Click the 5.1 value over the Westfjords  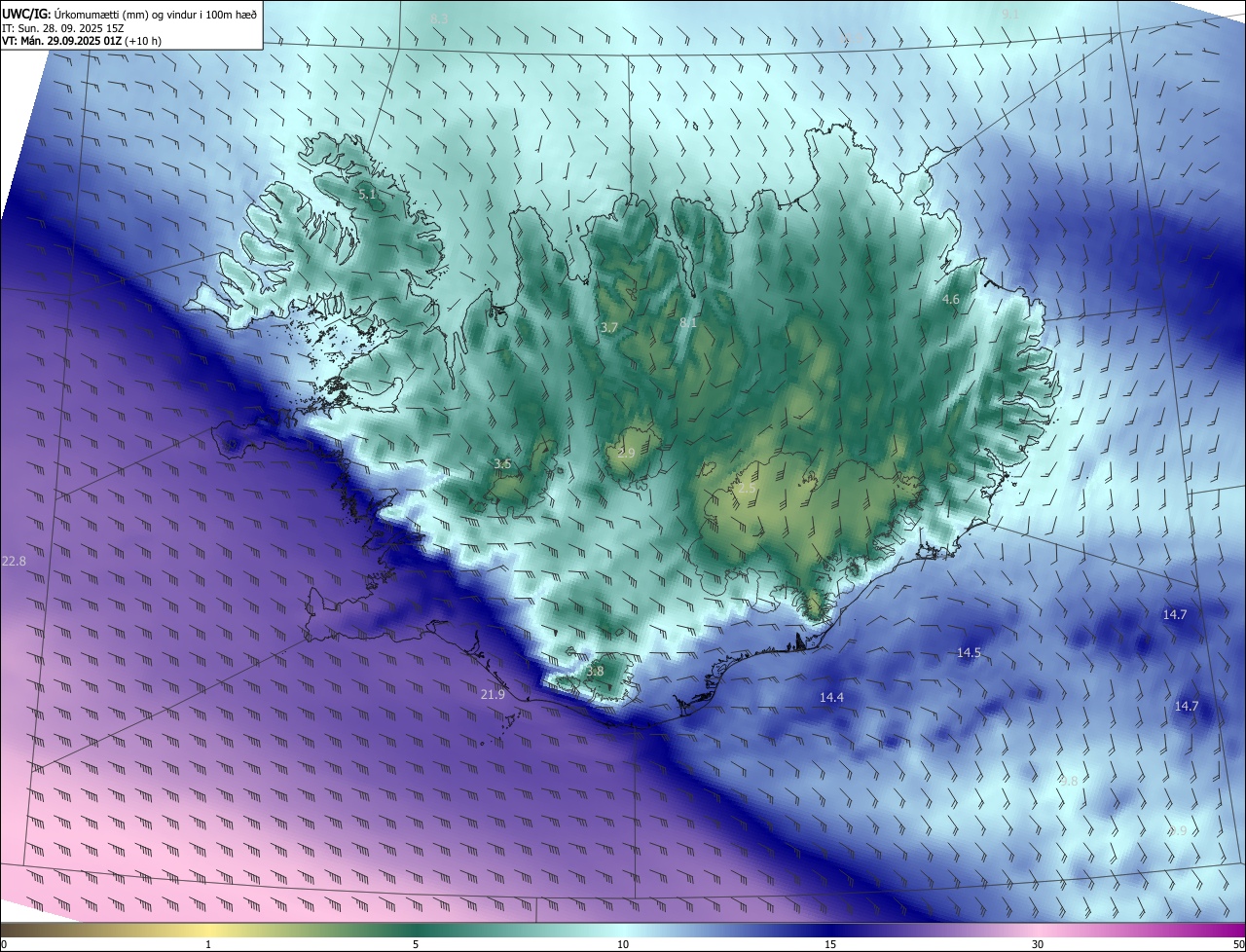(367, 195)
